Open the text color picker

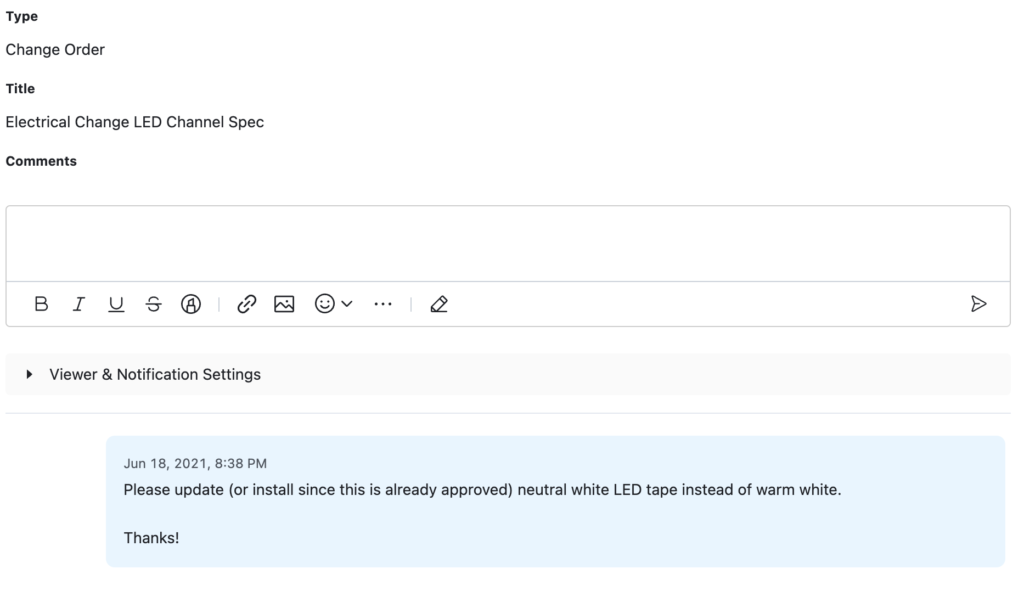tap(191, 304)
